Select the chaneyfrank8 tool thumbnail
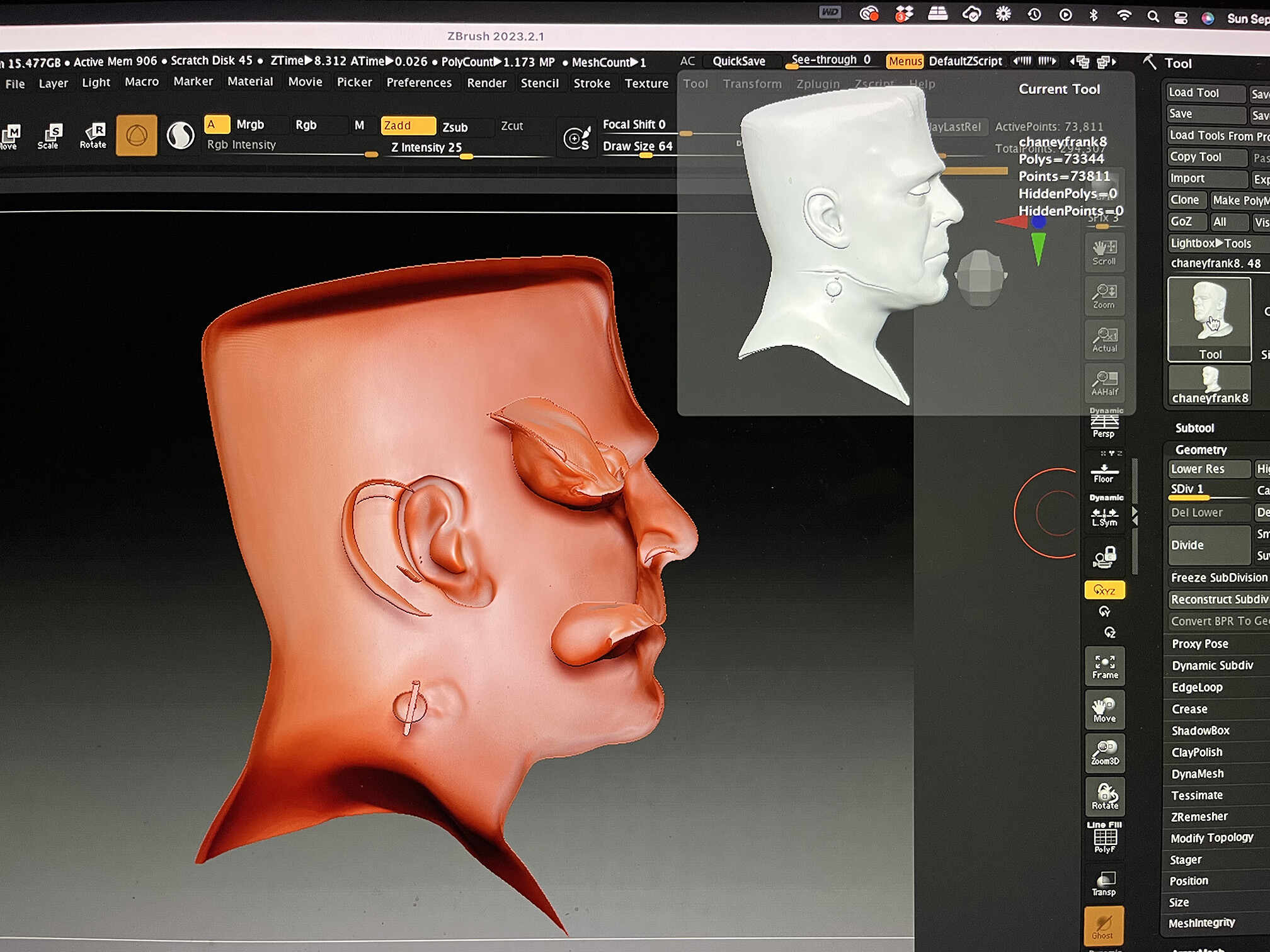The width and height of the screenshot is (1270, 952). [x=1210, y=385]
